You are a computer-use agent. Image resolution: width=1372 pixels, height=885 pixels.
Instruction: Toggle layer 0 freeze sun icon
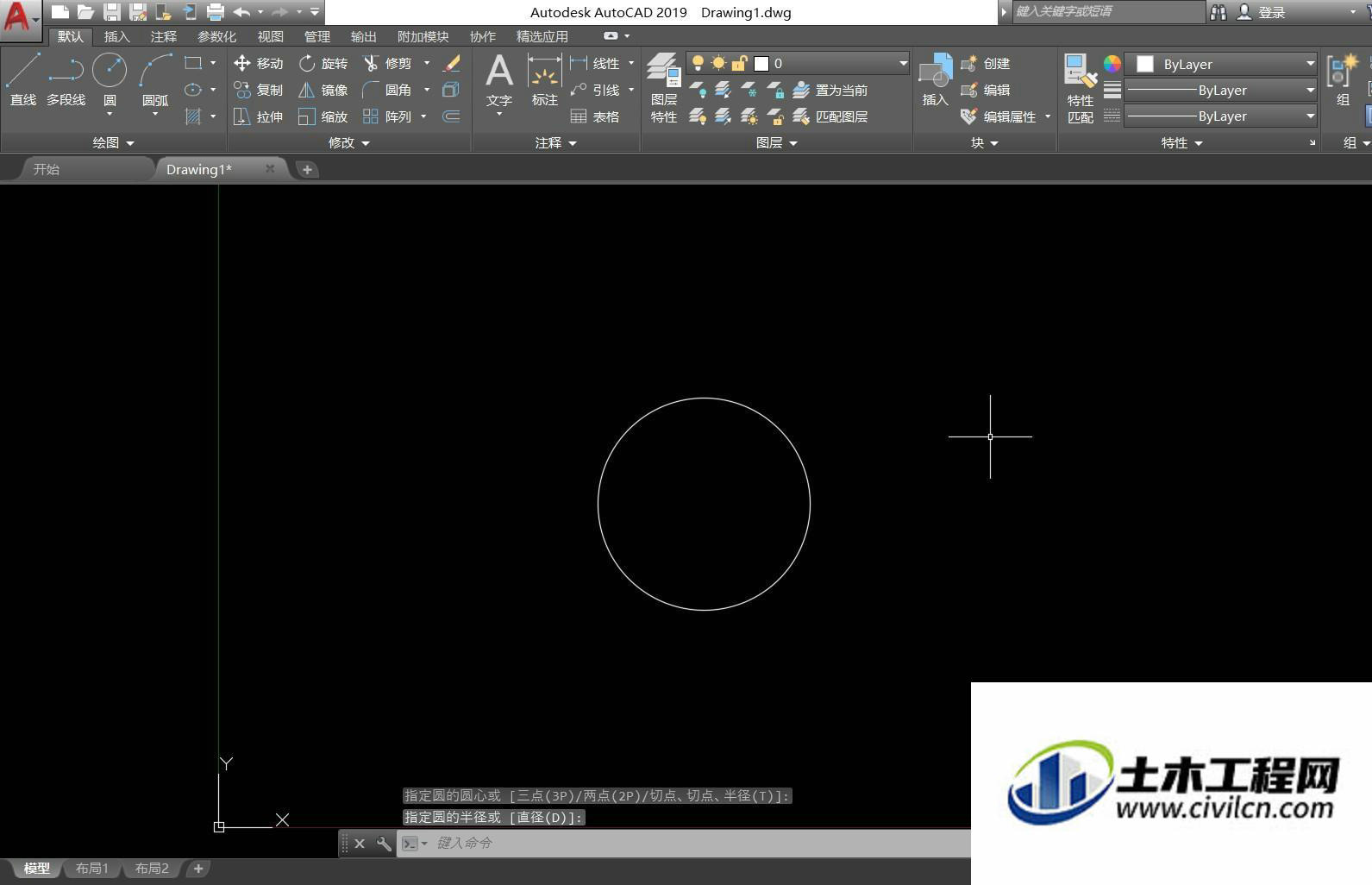718,63
